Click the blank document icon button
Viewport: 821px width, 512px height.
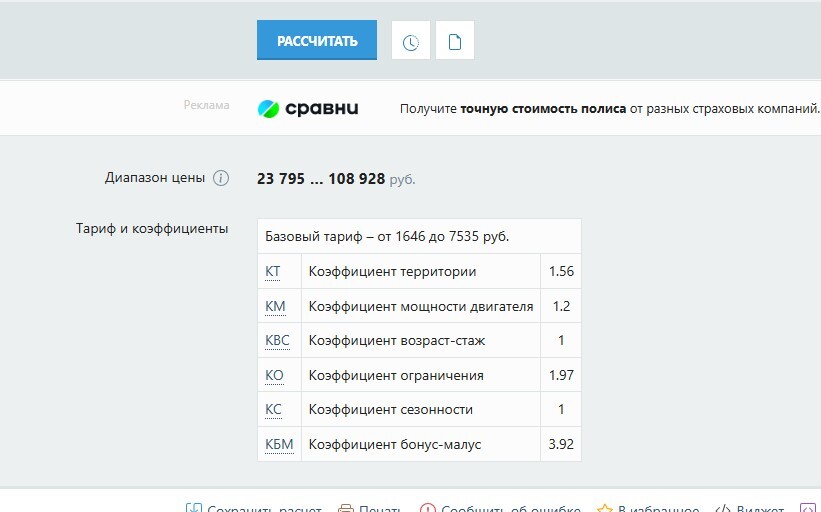click(455, 42)
